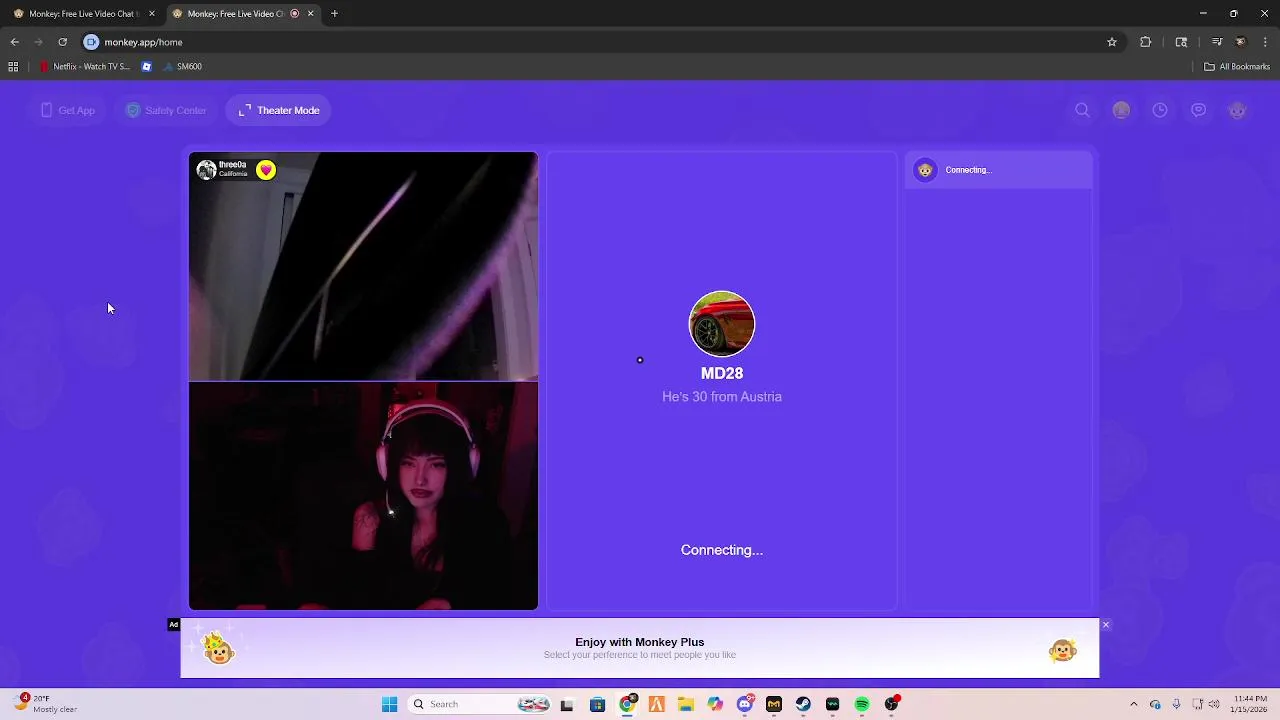Click the crowned monkey icon in the ad banner
Image resolution: width=1280 pixels, height=720 pixels.
[219, 648]
